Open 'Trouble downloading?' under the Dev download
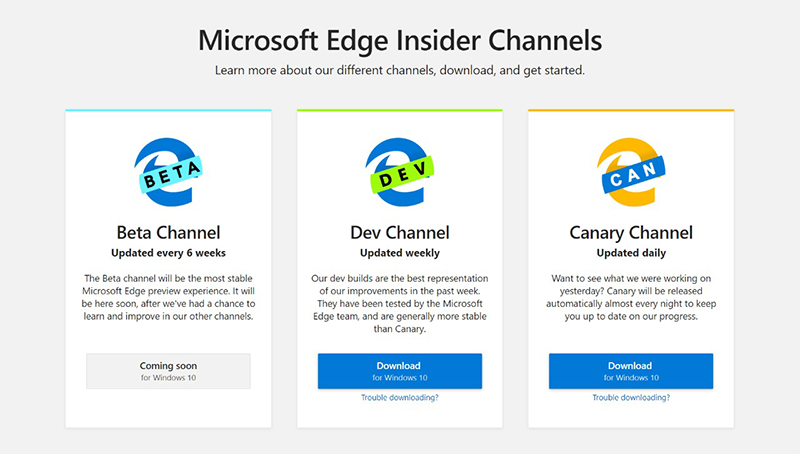 pyautogui.click(x=399, y=398)
